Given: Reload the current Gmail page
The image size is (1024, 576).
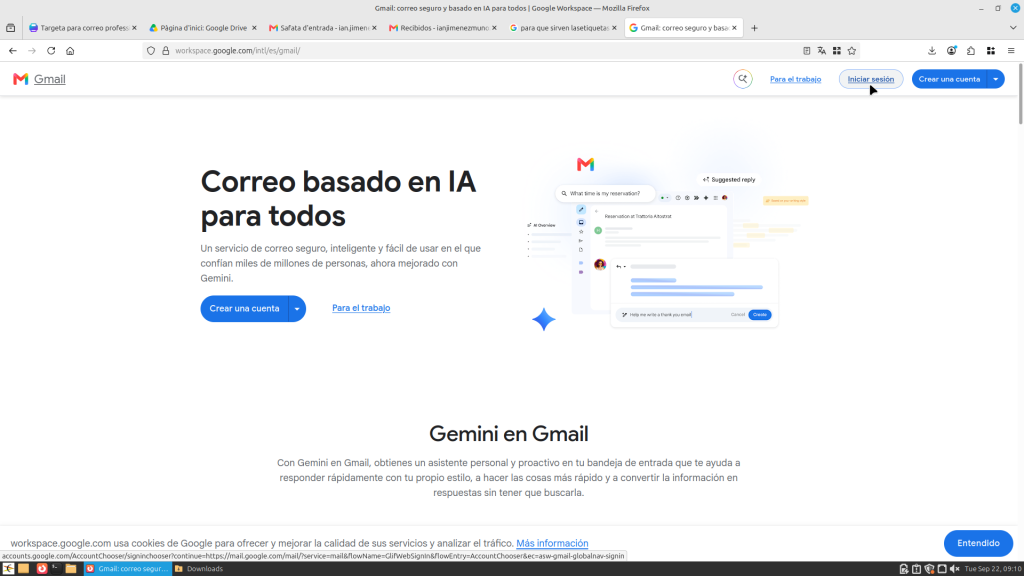Looking at the screenshot, I should pos(51,50).
